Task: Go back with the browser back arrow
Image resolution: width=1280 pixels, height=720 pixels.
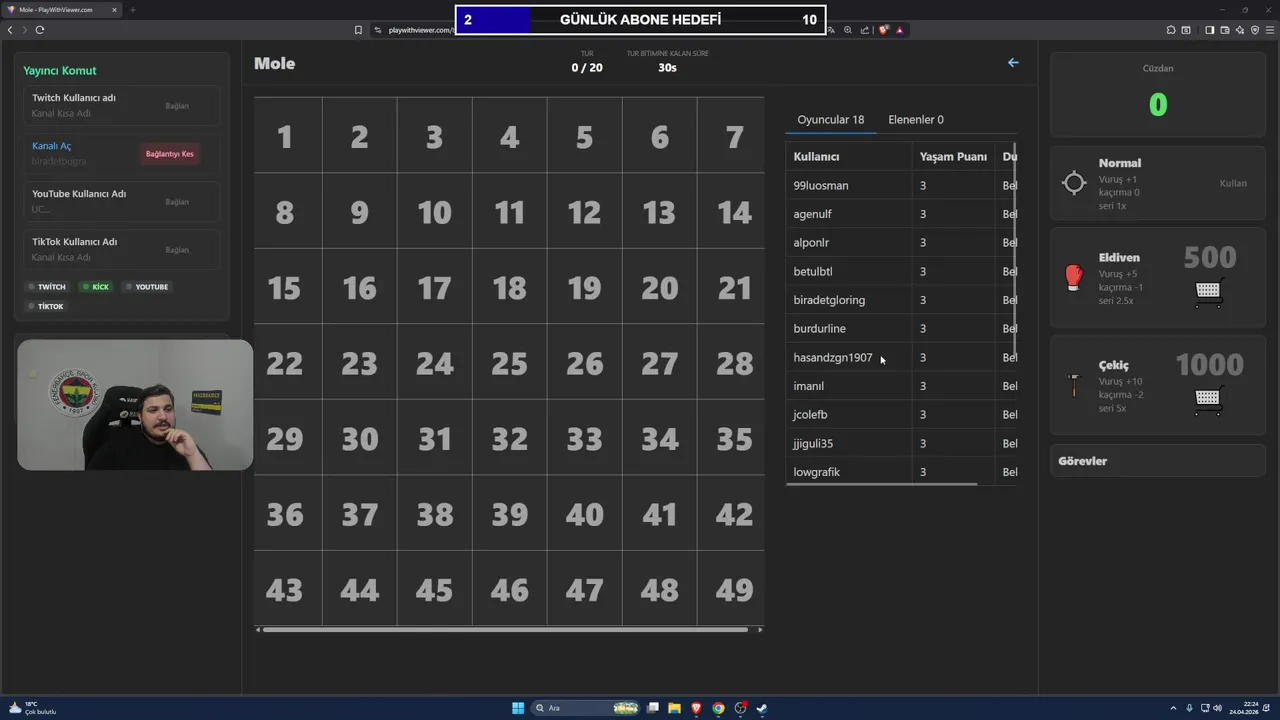Action: pos(10,30)
